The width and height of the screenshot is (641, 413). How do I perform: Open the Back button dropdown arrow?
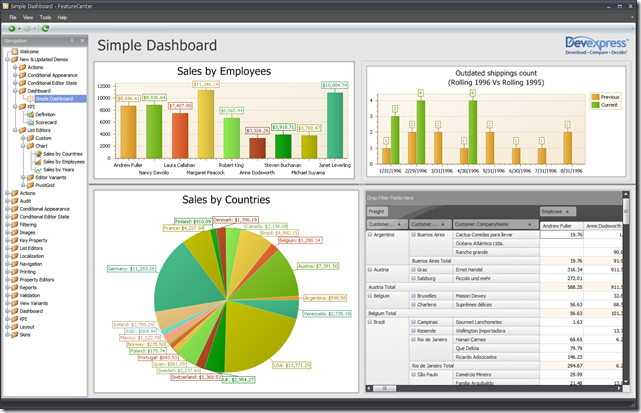click(x=19, y=29)
